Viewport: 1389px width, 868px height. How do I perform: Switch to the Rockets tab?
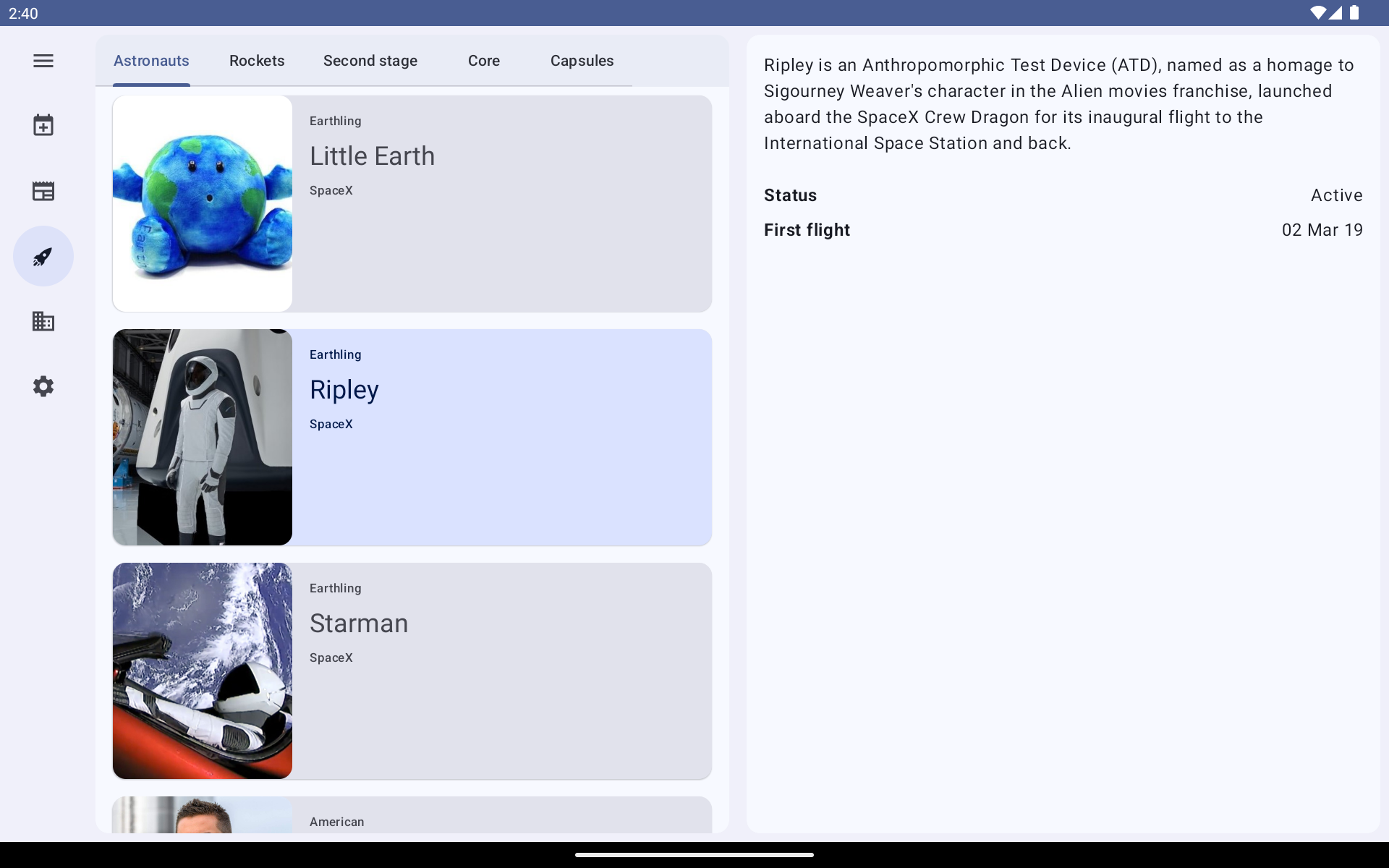click(x=257, y=61)
